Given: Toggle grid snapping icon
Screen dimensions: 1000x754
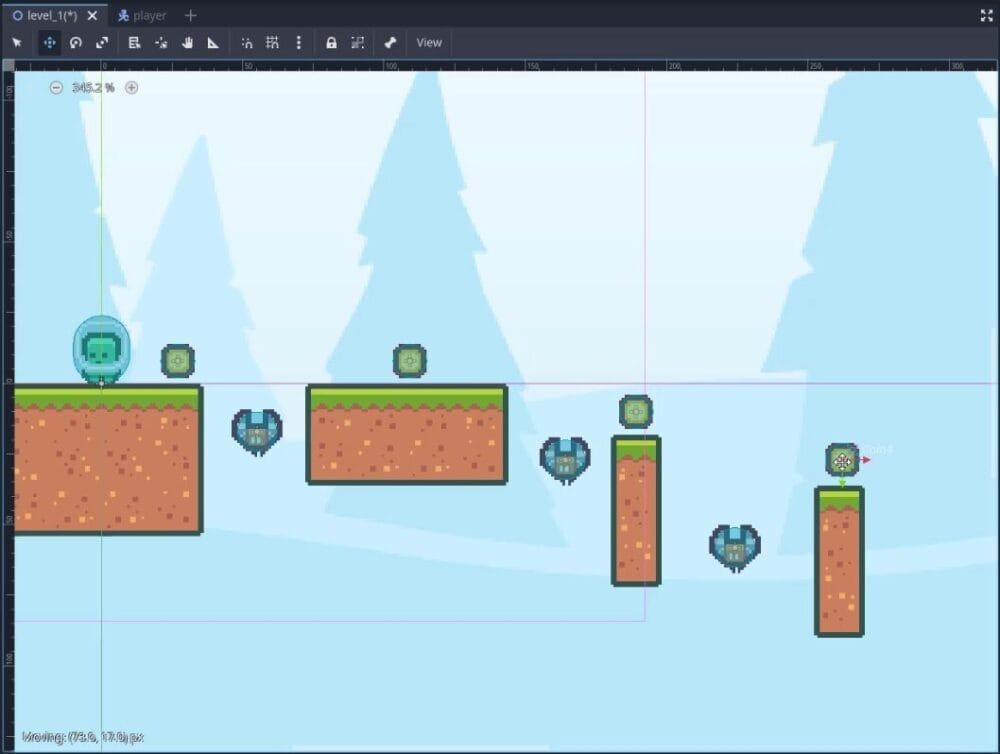Looking at the screenshot, I should pos(272,43).
